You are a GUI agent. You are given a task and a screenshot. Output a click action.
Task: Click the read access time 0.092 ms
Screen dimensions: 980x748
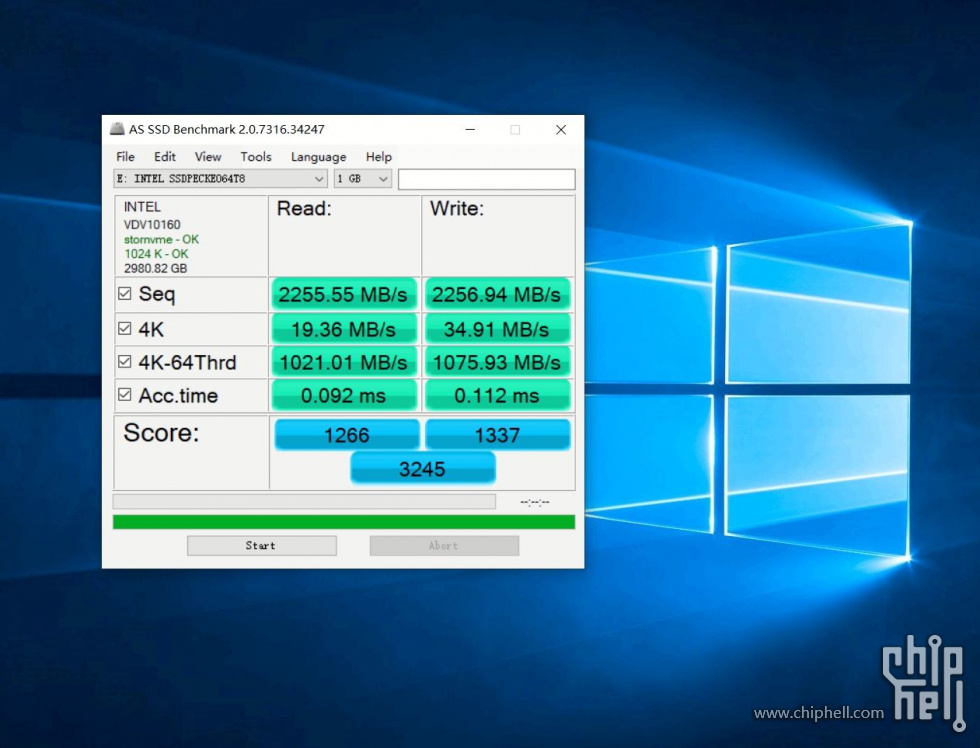pos(344,396)
